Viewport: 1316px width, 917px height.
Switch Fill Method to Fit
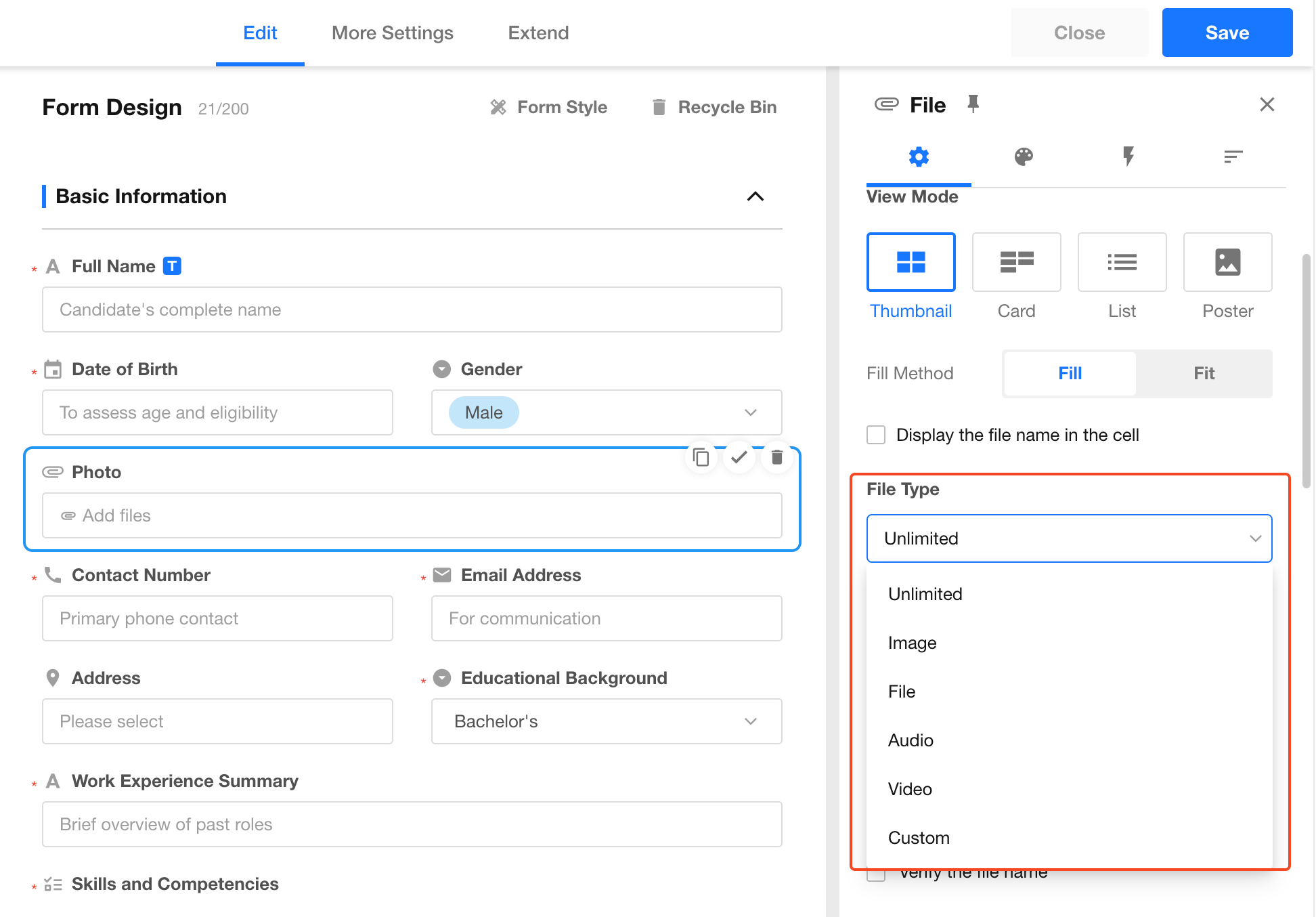pyautogui.click(x=1204, y=373)
